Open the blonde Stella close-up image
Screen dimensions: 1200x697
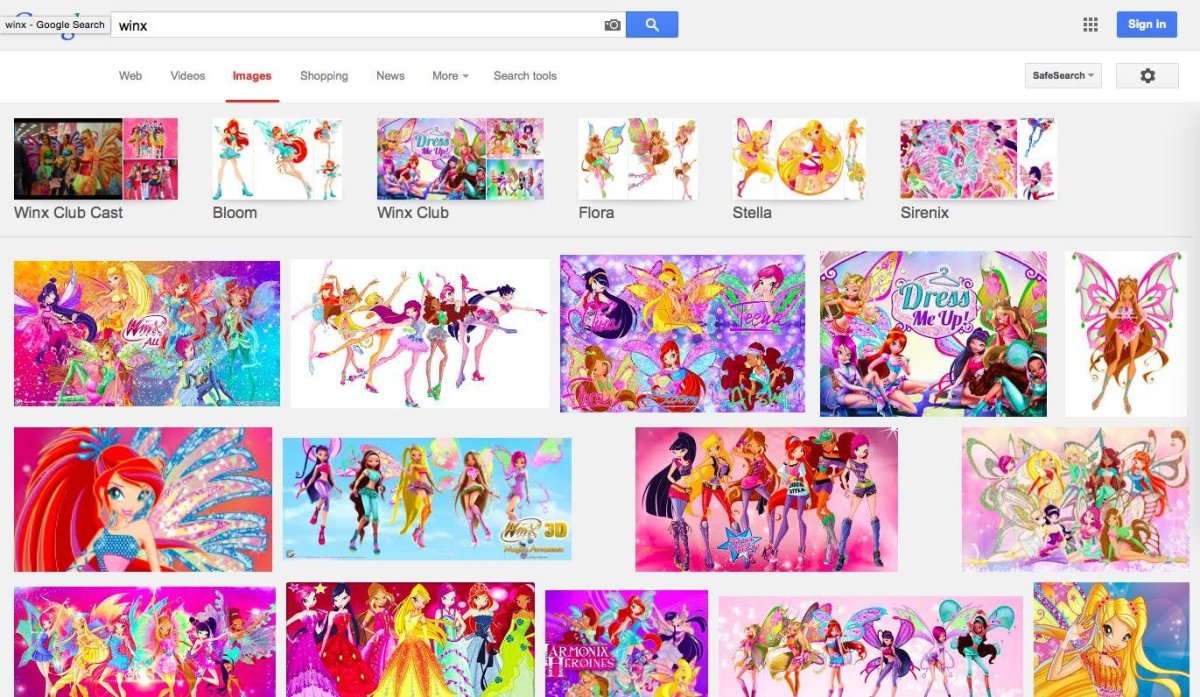(x=1111, y=640)
